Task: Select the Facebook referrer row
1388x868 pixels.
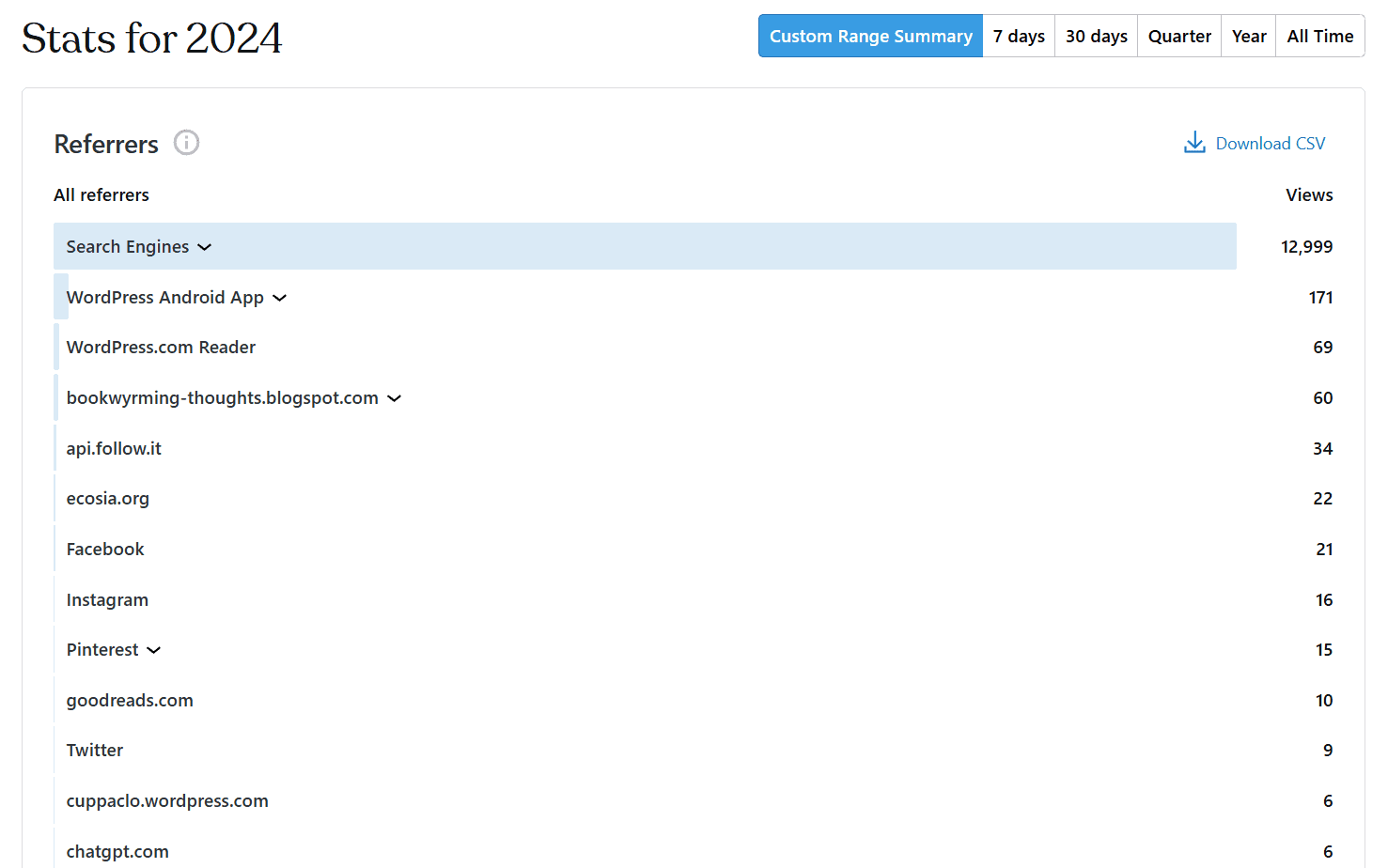Action: point(105,550)
